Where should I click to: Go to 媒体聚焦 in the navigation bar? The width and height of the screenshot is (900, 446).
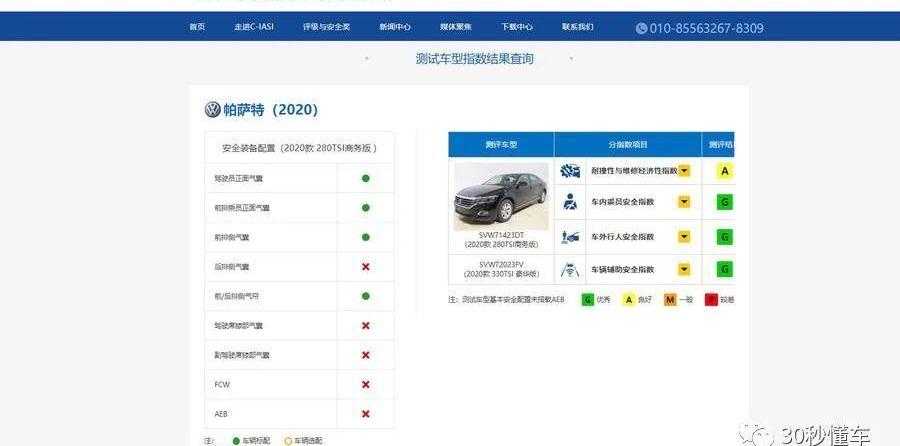coord(456,27)
